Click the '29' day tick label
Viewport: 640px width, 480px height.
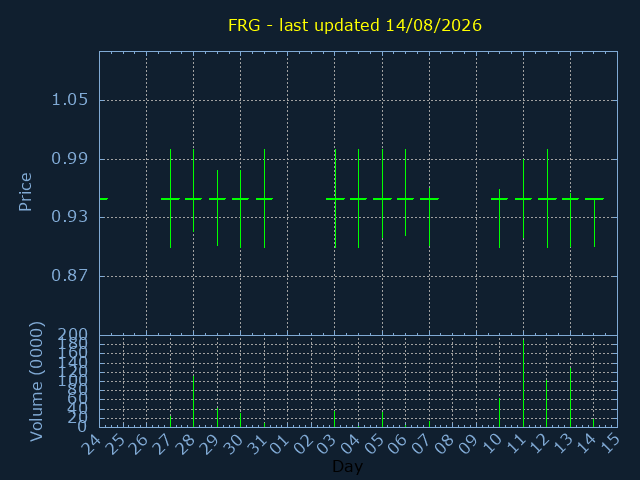209,444
